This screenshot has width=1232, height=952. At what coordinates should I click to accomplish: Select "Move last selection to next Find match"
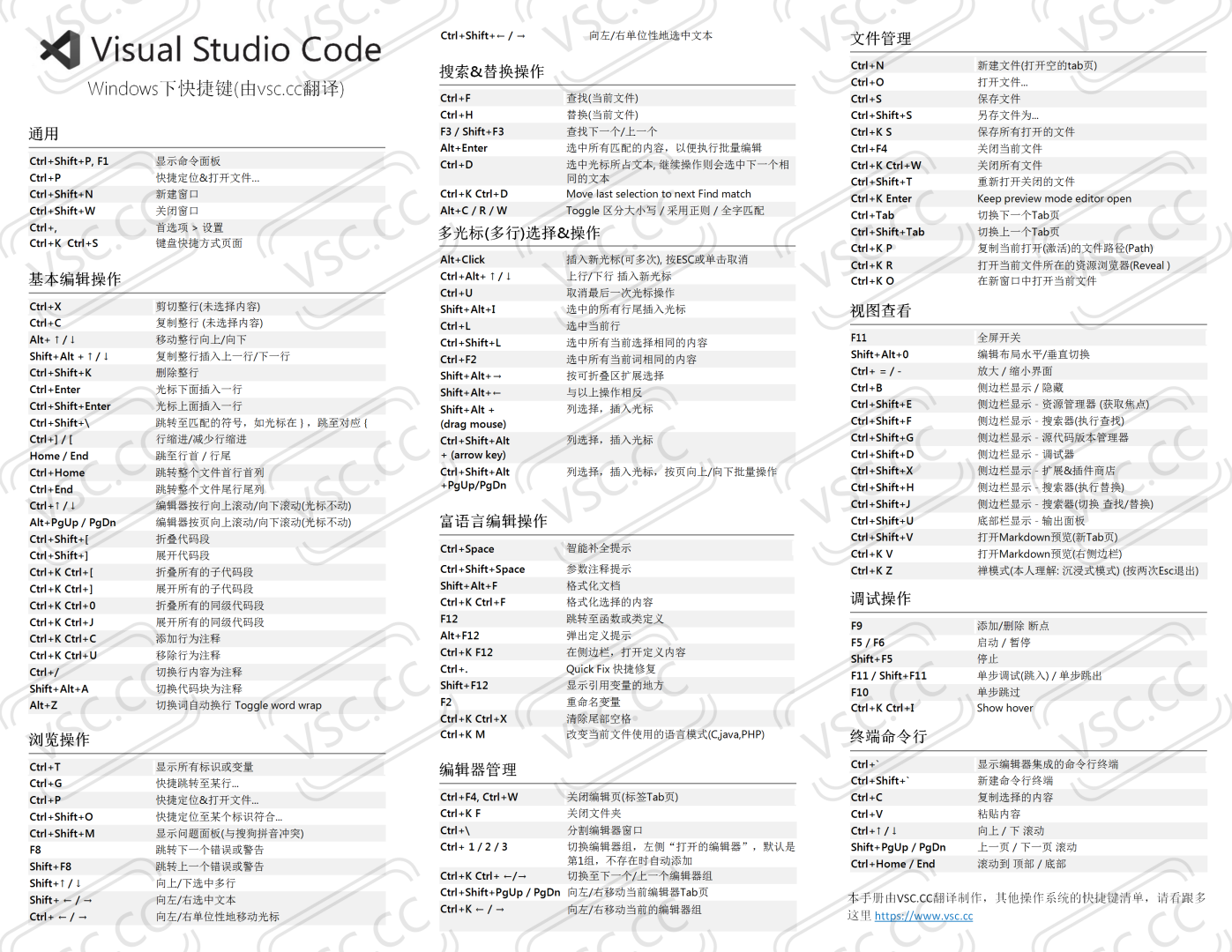tap(659, 194)
